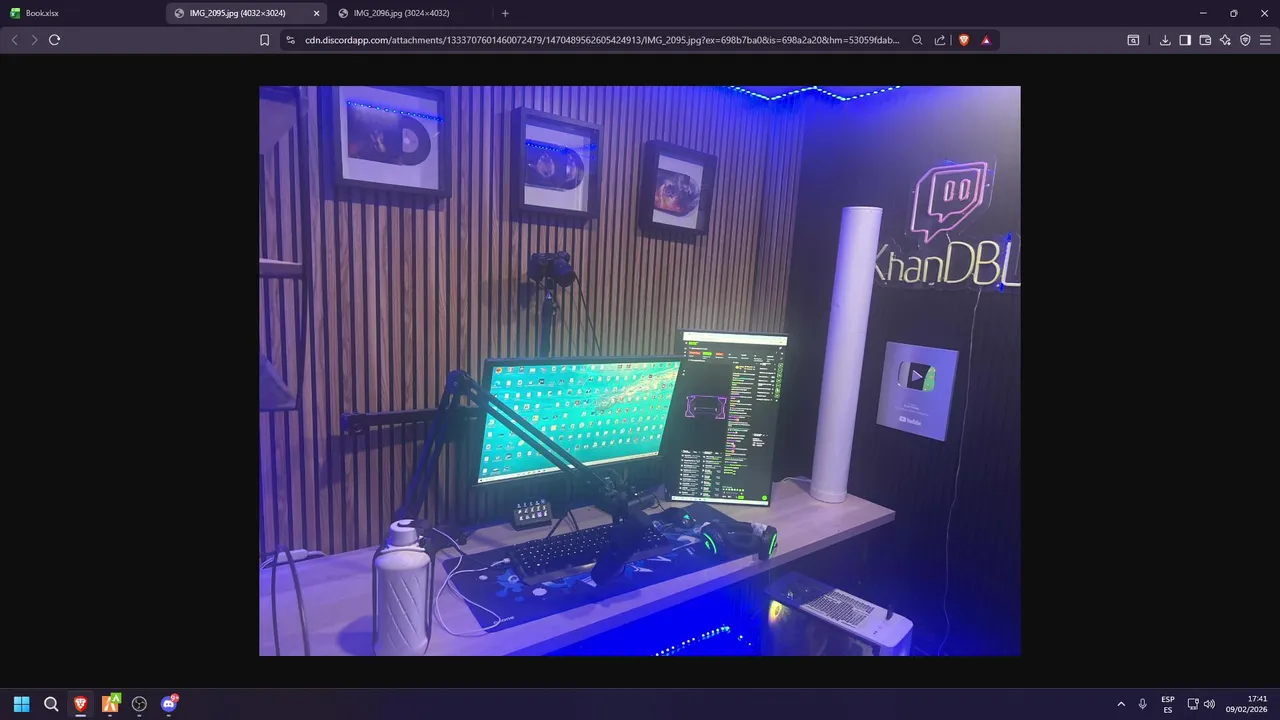Click the microphone tray icon
1280x720 pixels.
tap(1142, 704)
